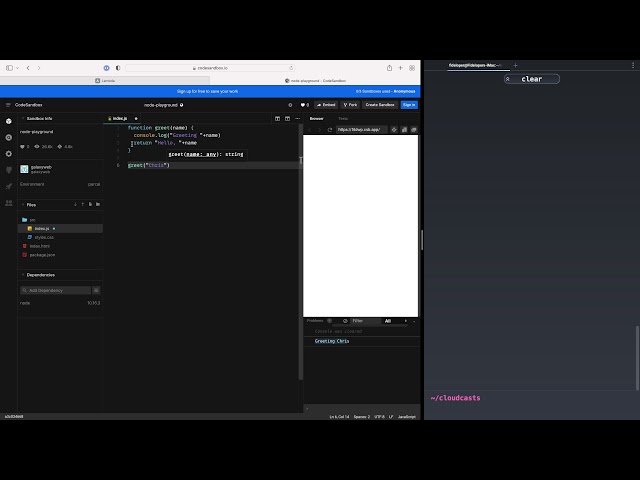Click the galaxyweb author link
640x480 pixels.
click(x=41, y=167)
